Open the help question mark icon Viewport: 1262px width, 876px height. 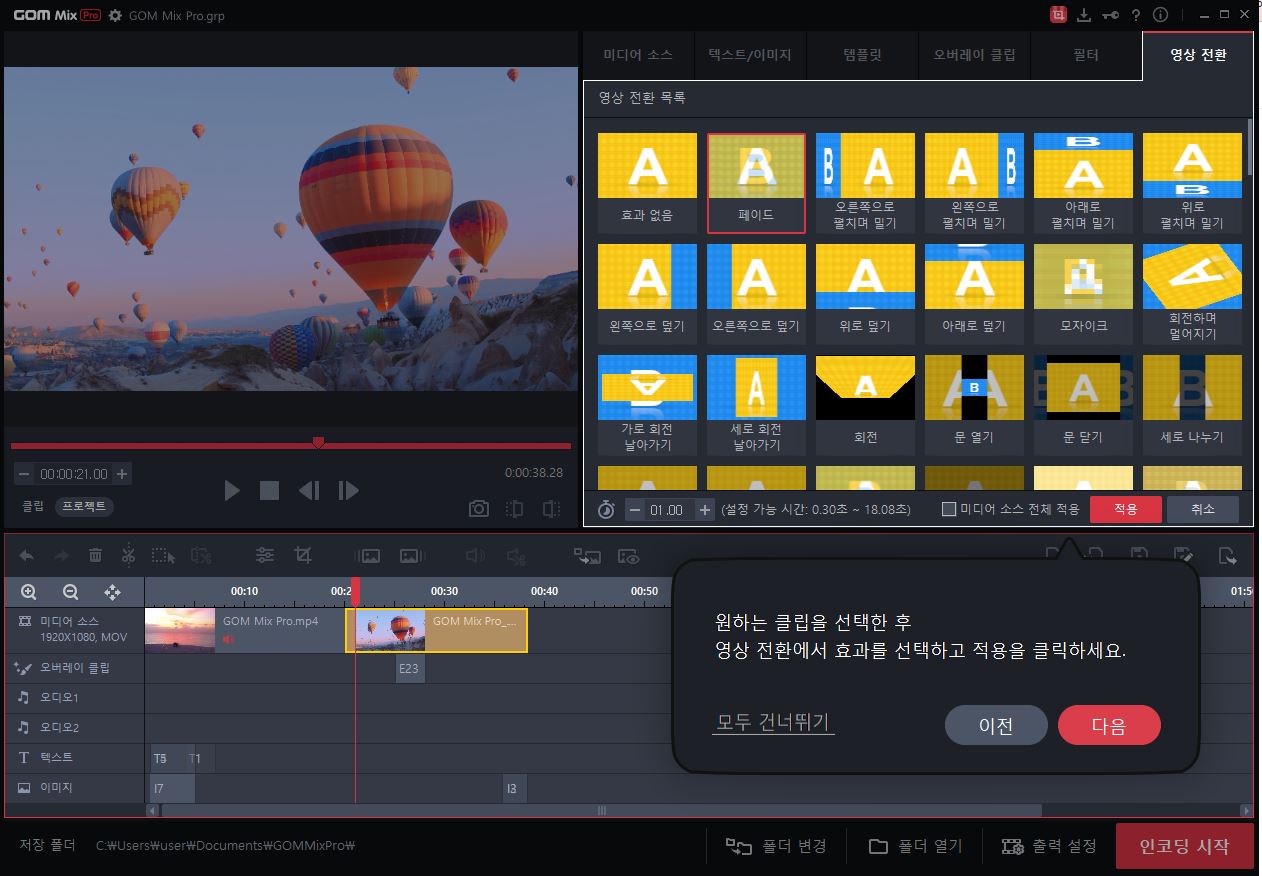tap(1135, 15)
